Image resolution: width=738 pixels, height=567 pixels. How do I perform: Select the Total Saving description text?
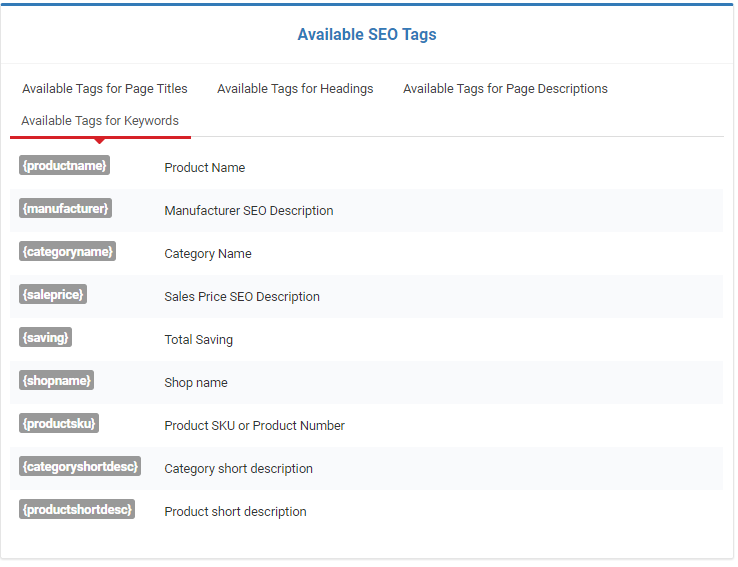click(198, 340)
